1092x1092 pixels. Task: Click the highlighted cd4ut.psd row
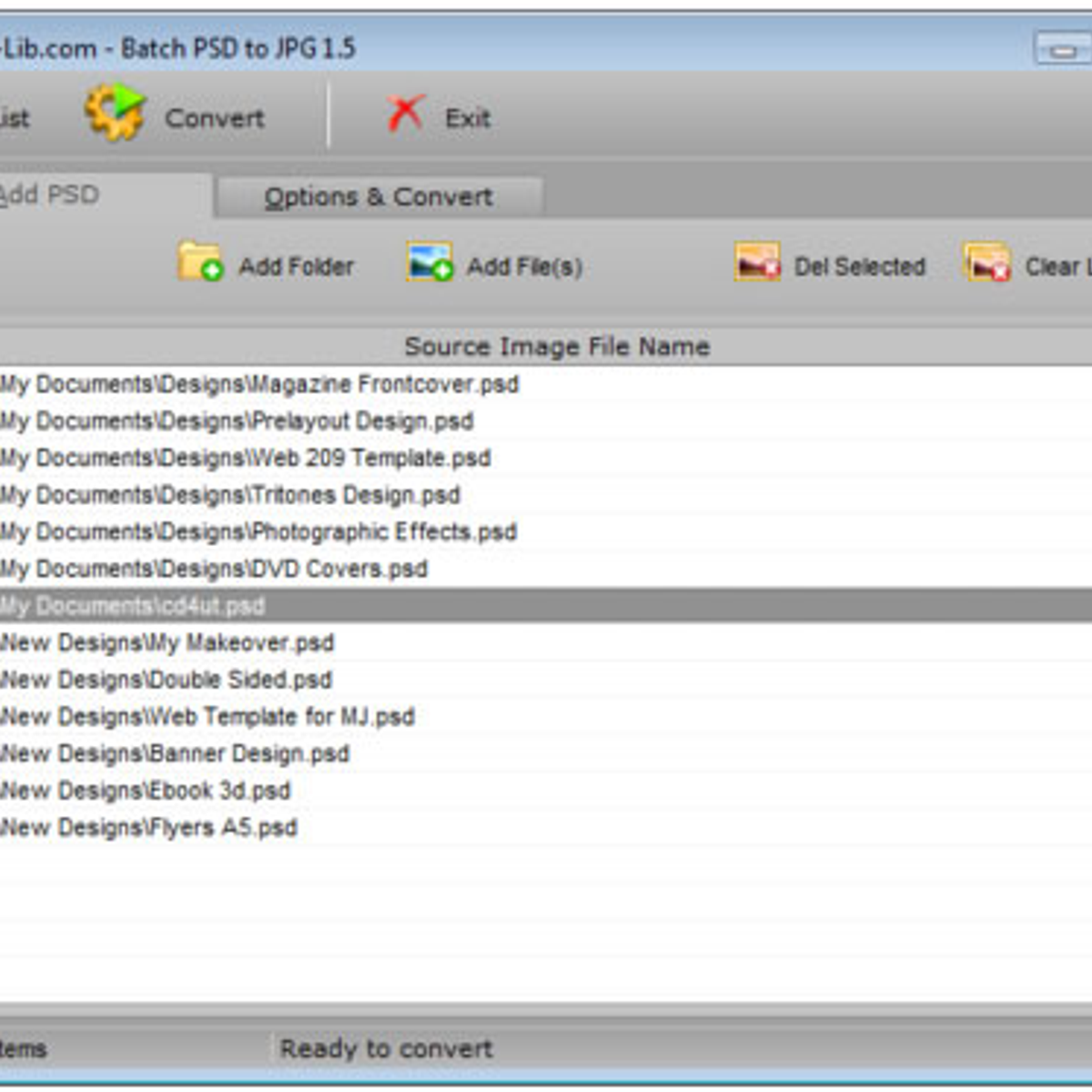coord(133,606)
